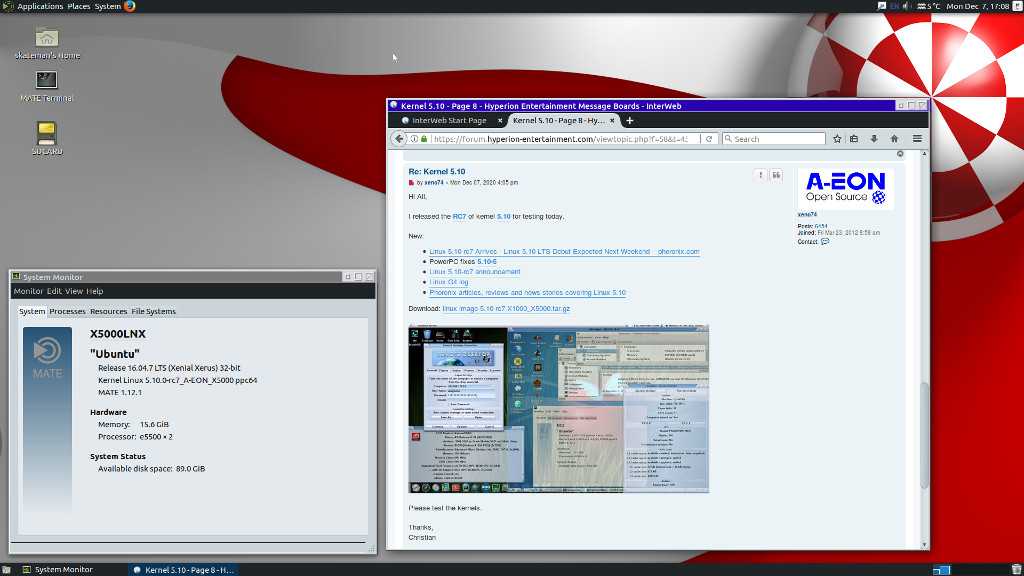Open the Monitor menu in System Monitor
Screen dimensions: 1024x576
coord(28,291)
